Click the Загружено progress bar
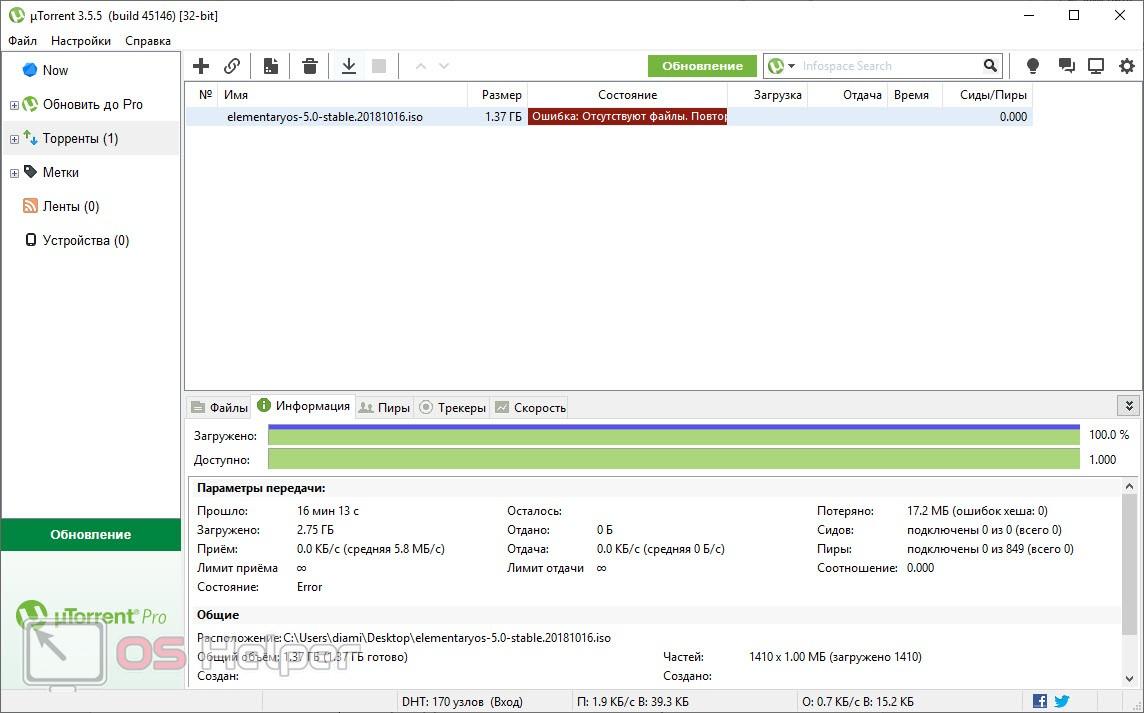Image resolution: width=1144 pixels, height=713 pixels. [673, 435]
